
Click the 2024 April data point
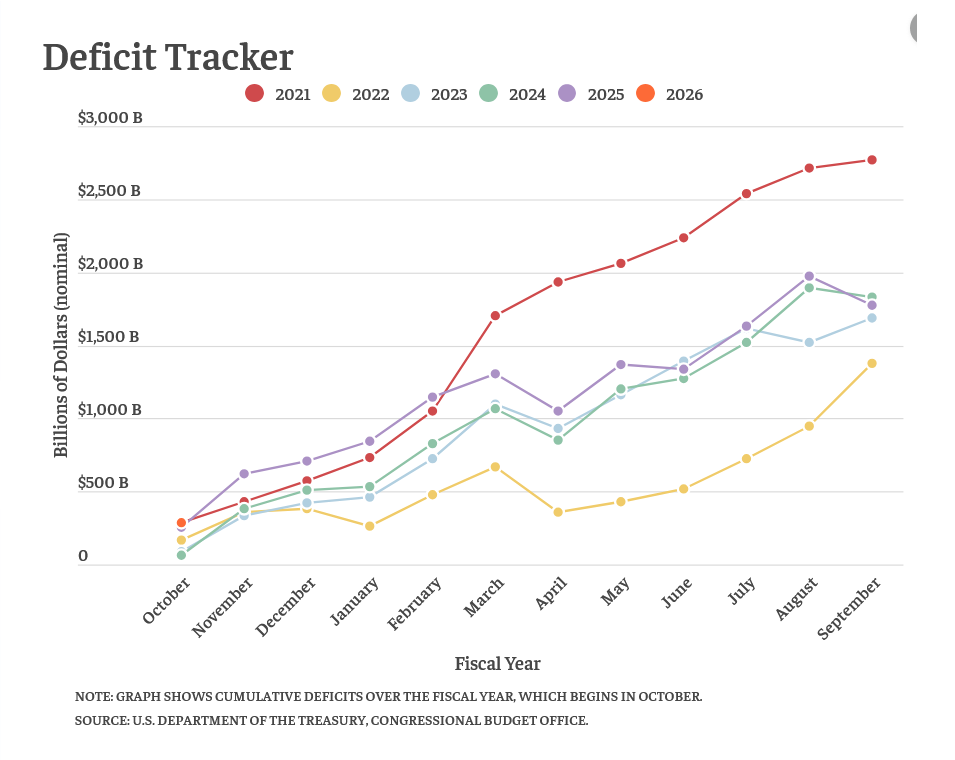(558, 440)
